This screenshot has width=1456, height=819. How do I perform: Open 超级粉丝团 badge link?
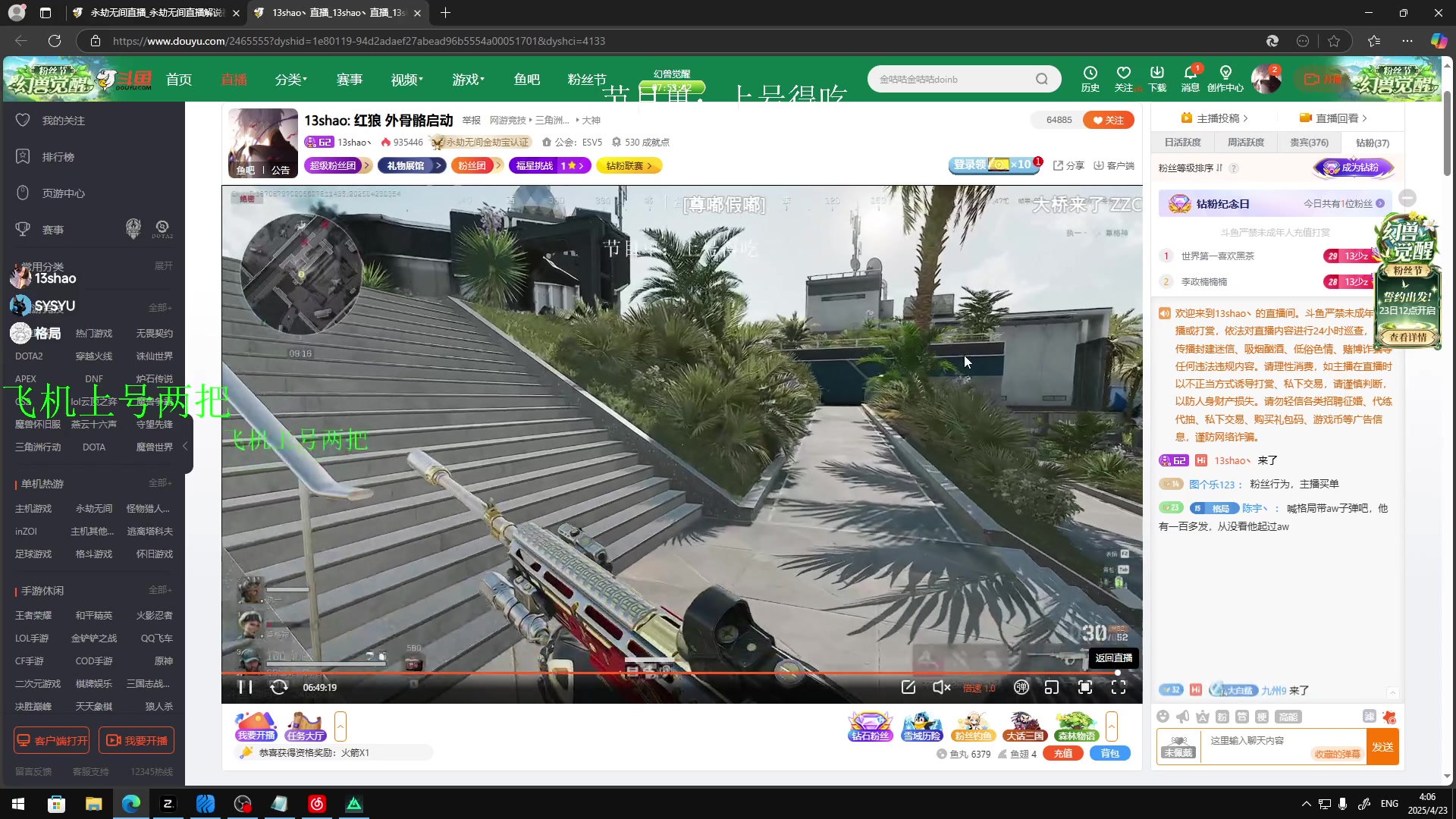point(337,165)
